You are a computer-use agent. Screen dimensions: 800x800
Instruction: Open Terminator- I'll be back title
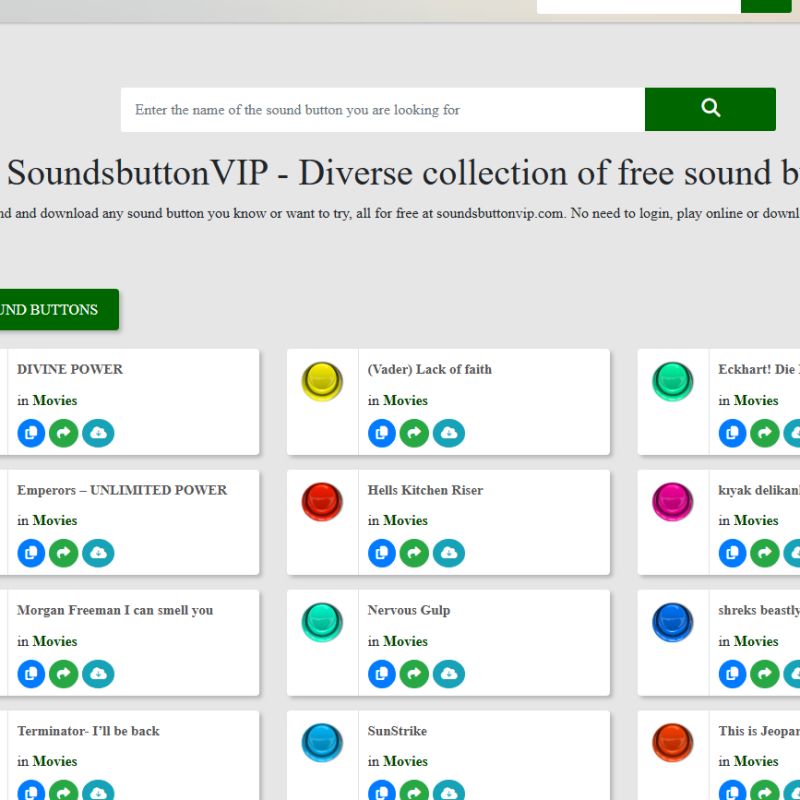coord(88,731)
